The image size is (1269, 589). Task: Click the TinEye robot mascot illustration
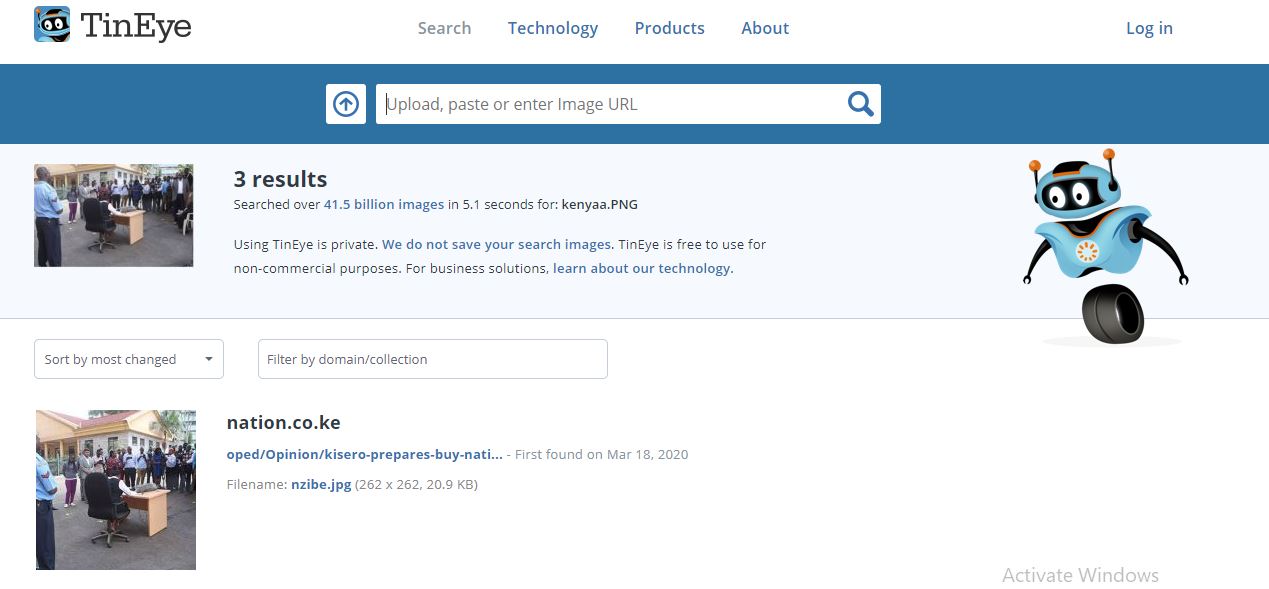pos(1105,247)
